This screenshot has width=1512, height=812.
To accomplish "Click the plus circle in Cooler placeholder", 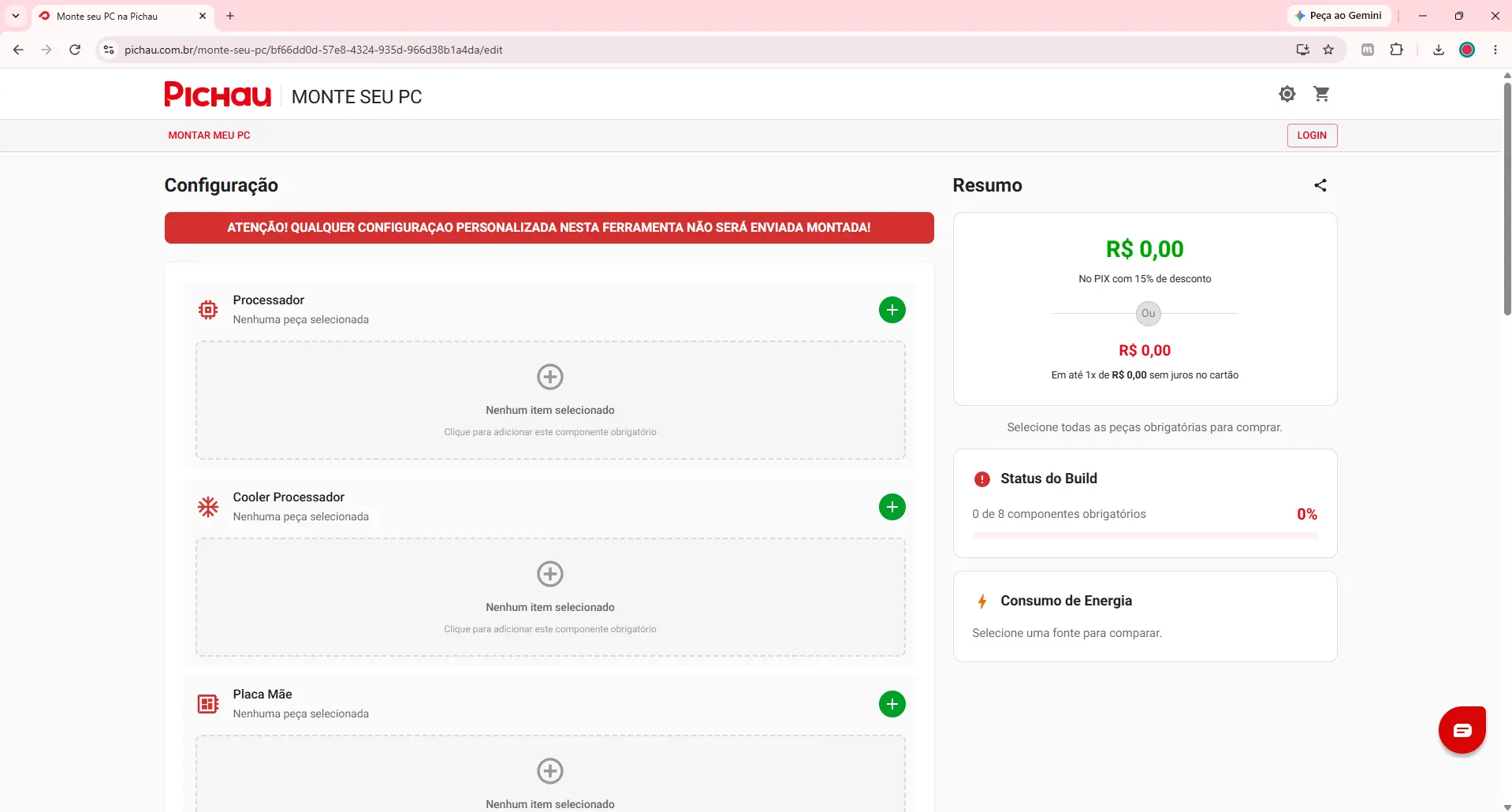I will point(550,574).
